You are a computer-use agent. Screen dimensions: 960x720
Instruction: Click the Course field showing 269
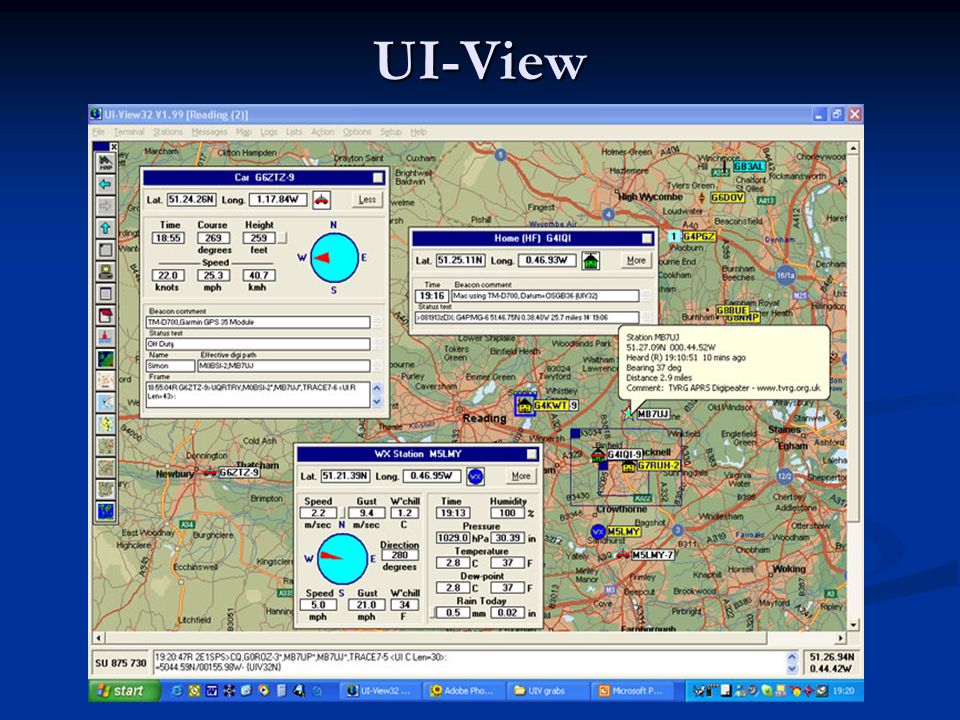pos(213,238)
